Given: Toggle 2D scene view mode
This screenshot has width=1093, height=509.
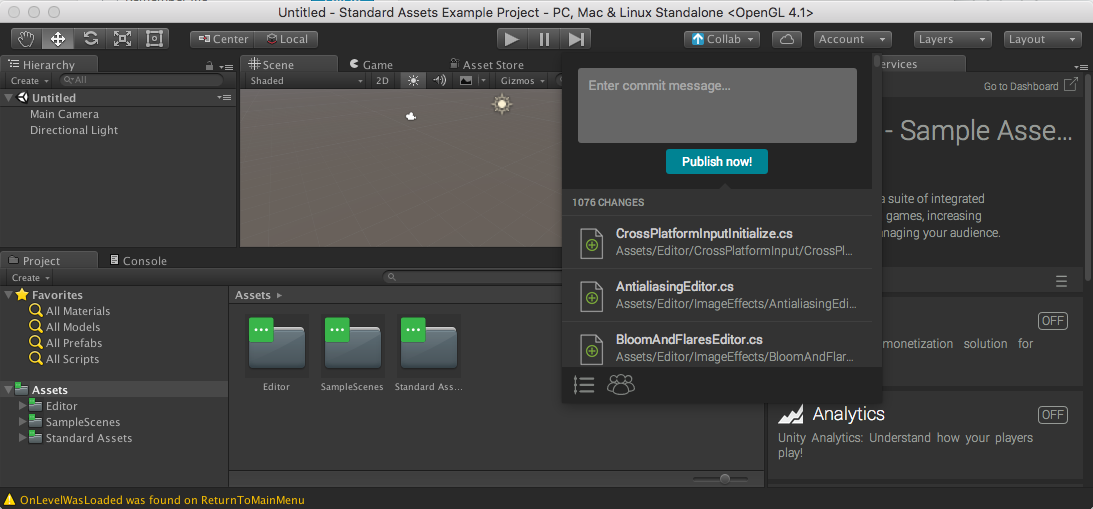Looking at the screenshot, I should (382, 81).
